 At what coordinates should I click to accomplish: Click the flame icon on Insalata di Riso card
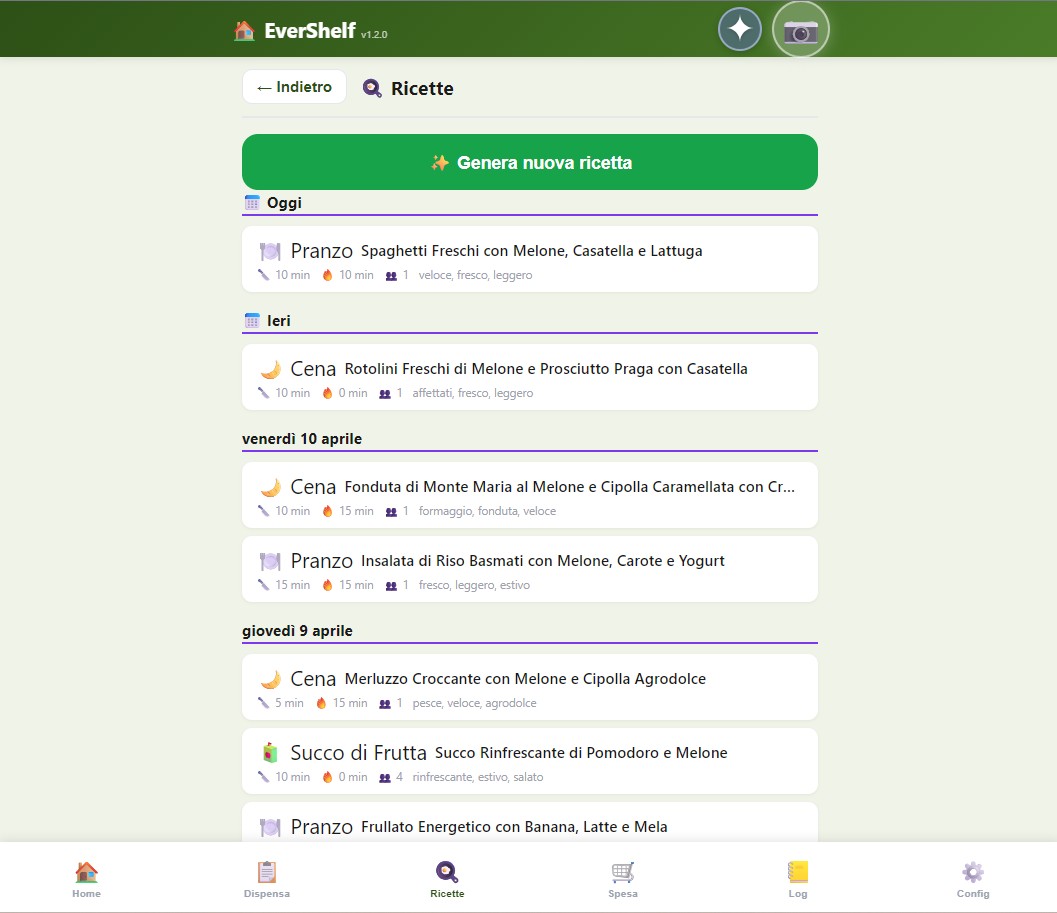click(328, 585)
